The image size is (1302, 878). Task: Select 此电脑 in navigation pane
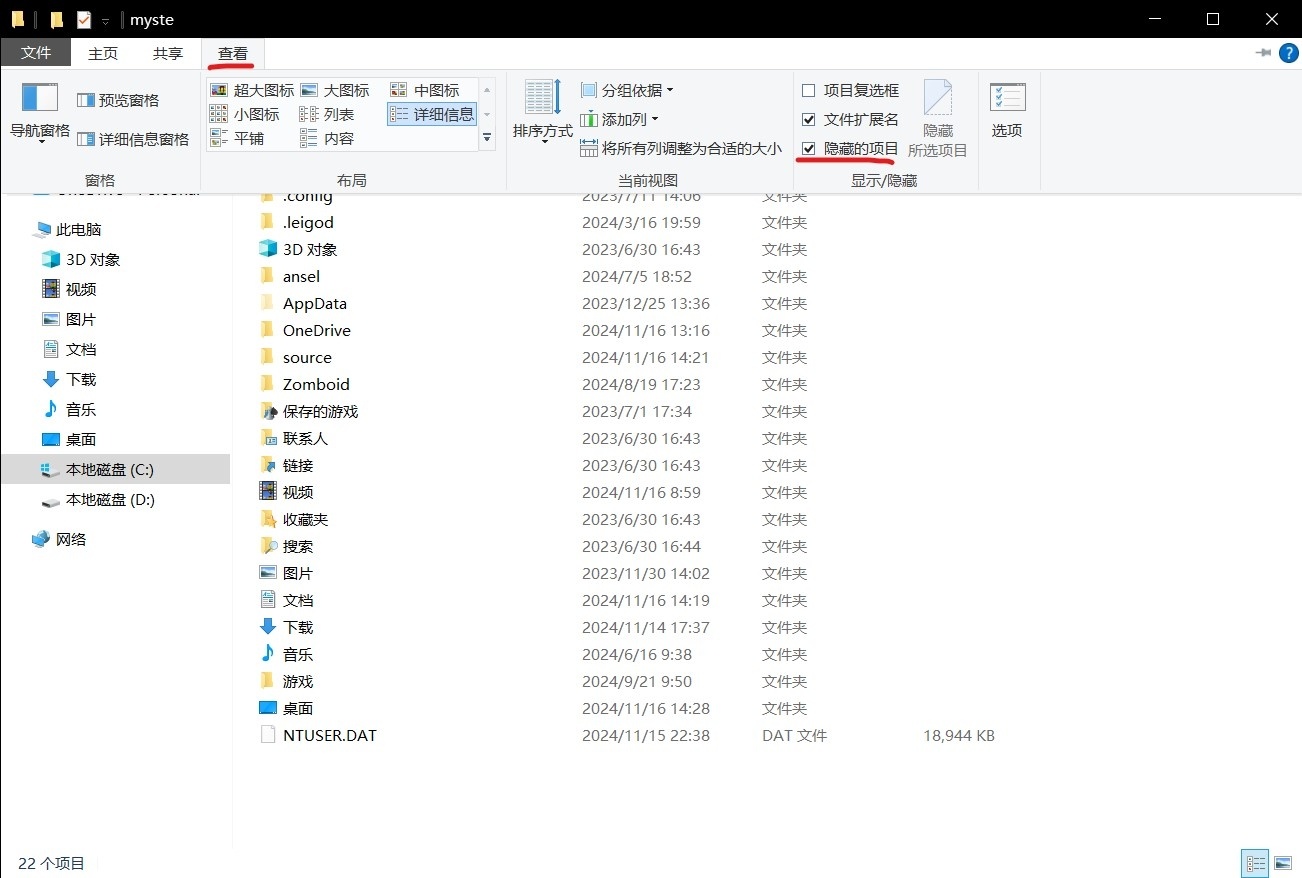click(68, 229)
